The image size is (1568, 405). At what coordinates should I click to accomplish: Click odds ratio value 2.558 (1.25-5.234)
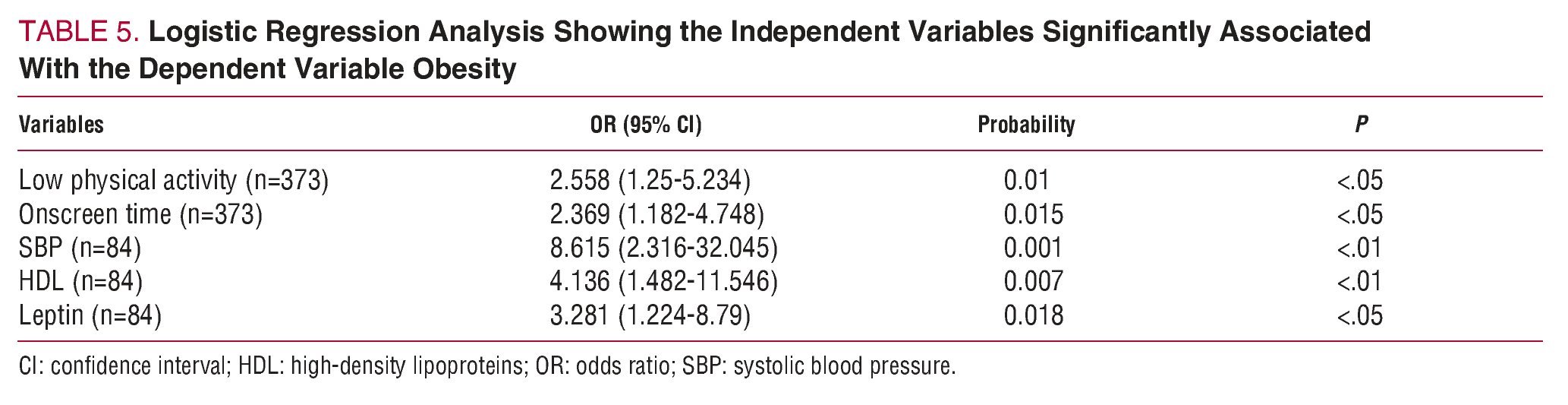[650, 181]
